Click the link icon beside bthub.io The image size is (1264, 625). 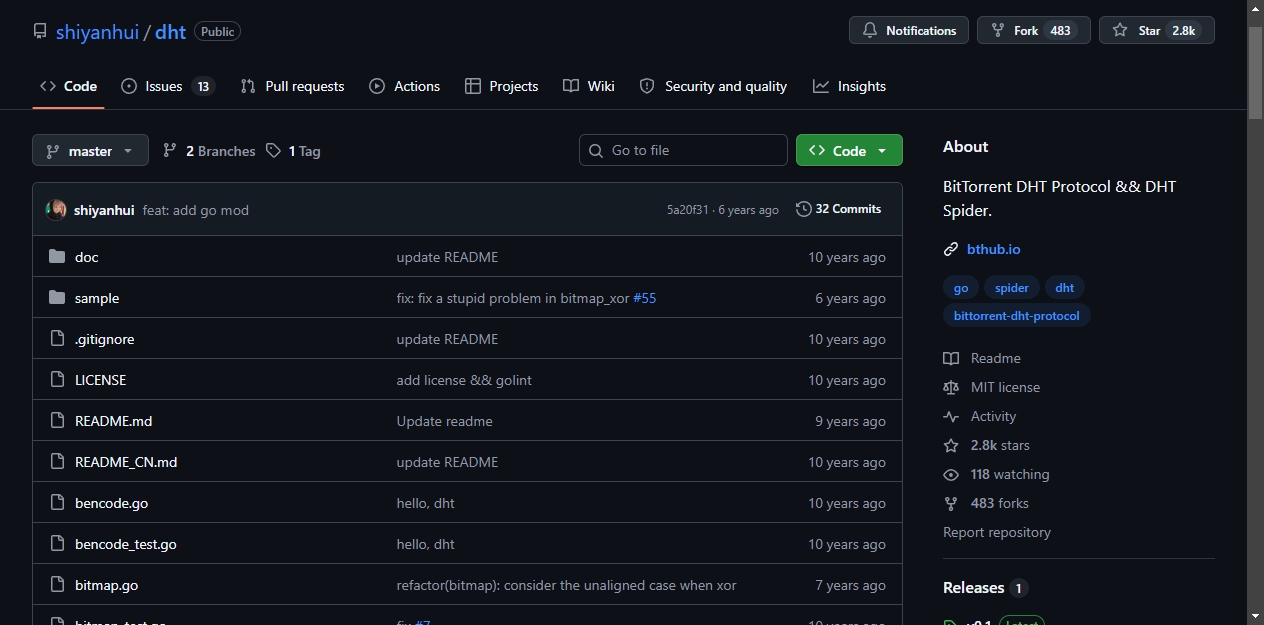point(951,249)
